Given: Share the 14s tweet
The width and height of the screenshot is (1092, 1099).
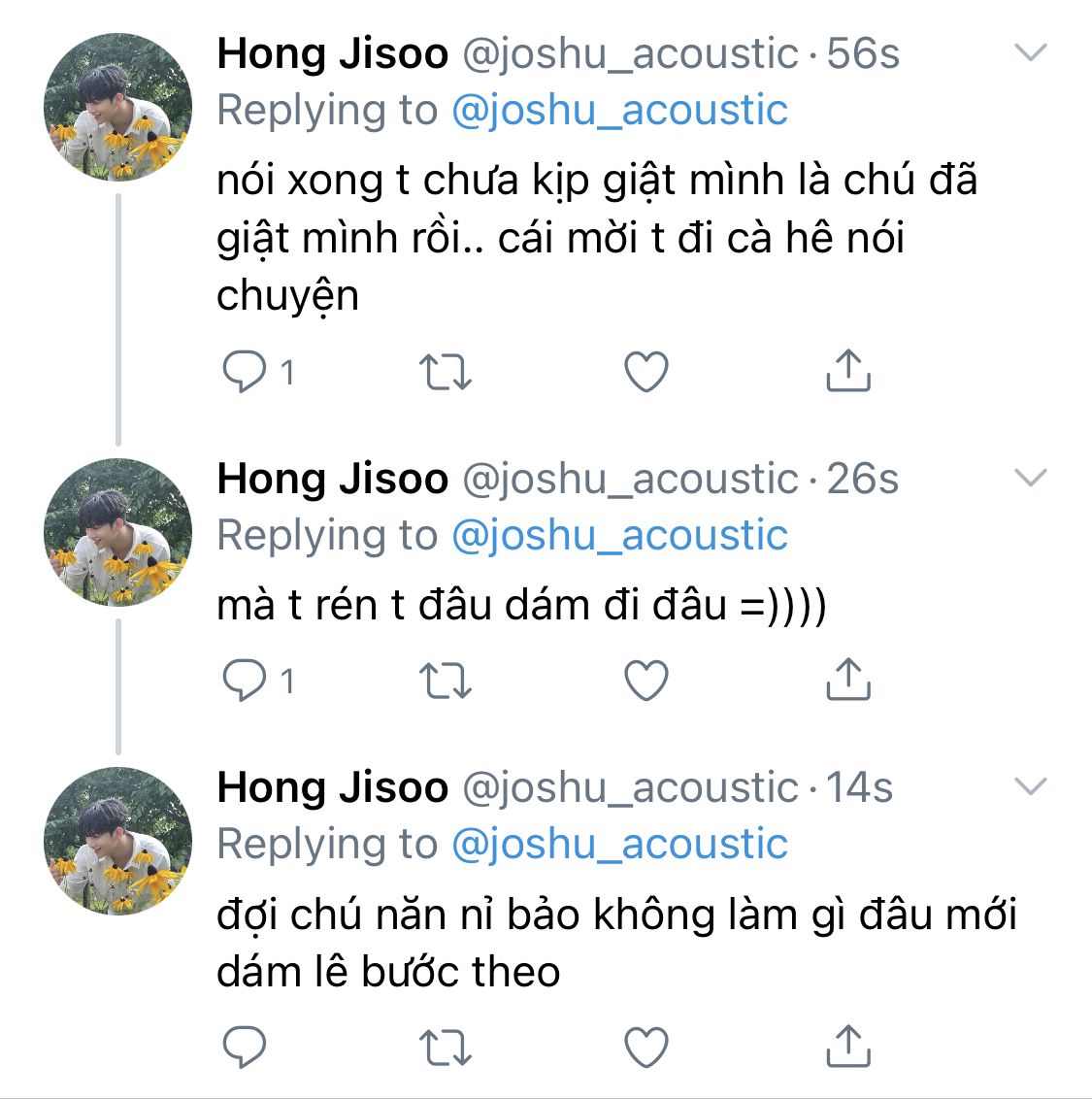Looking at the screenshot, I should tap(847, 1047).
